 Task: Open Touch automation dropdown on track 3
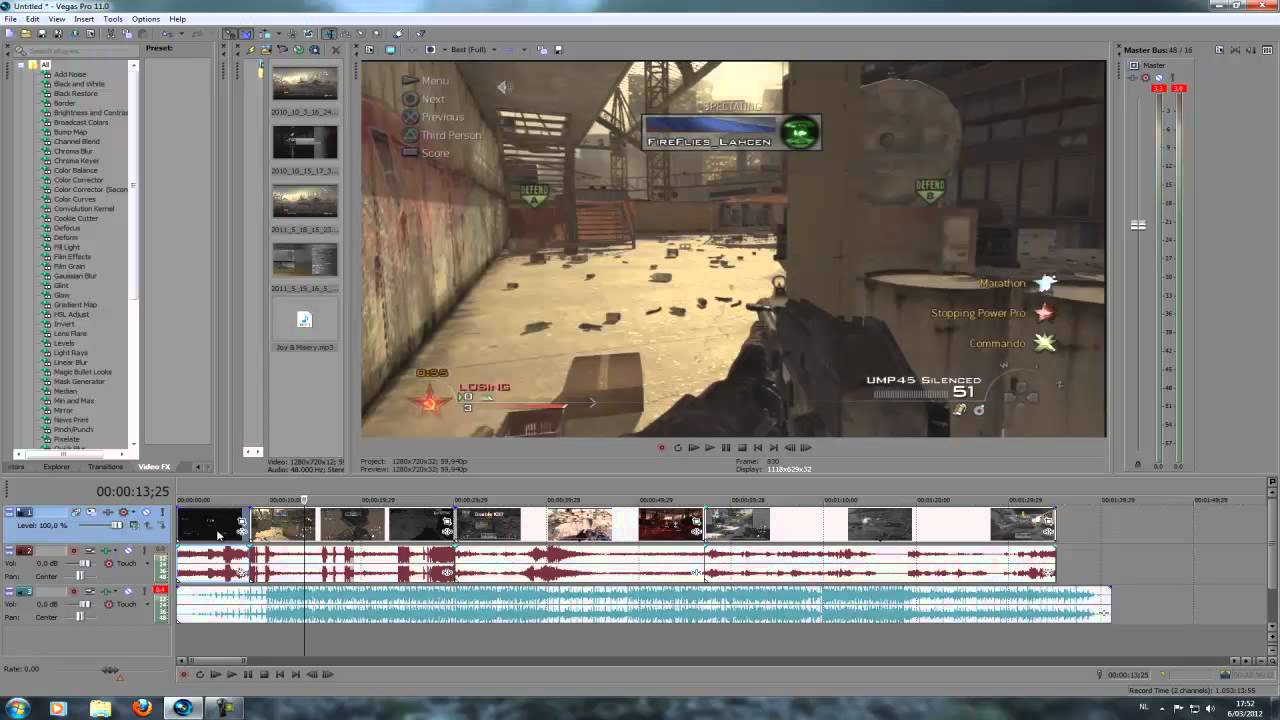point(147,604)
